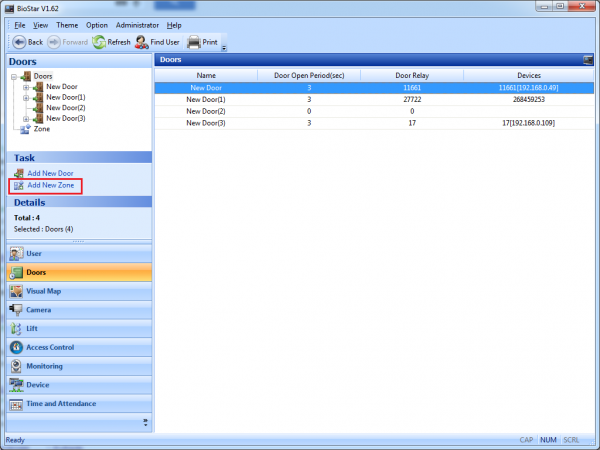Open the toolbar overflow dropdown arrow
Screen dimensions: 600x450
224,47
